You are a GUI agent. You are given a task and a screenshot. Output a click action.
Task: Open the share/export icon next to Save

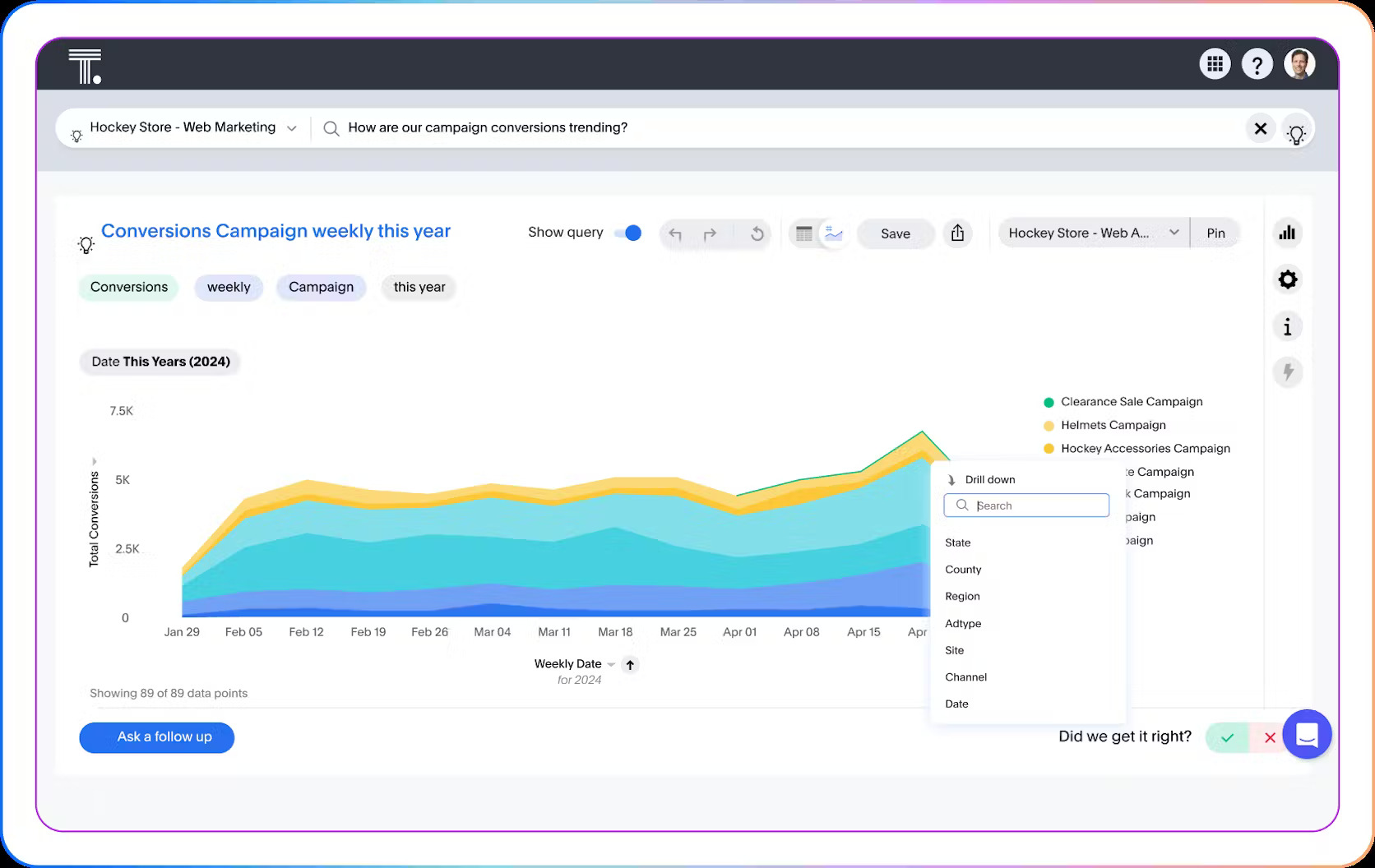[x=957, y=233]
